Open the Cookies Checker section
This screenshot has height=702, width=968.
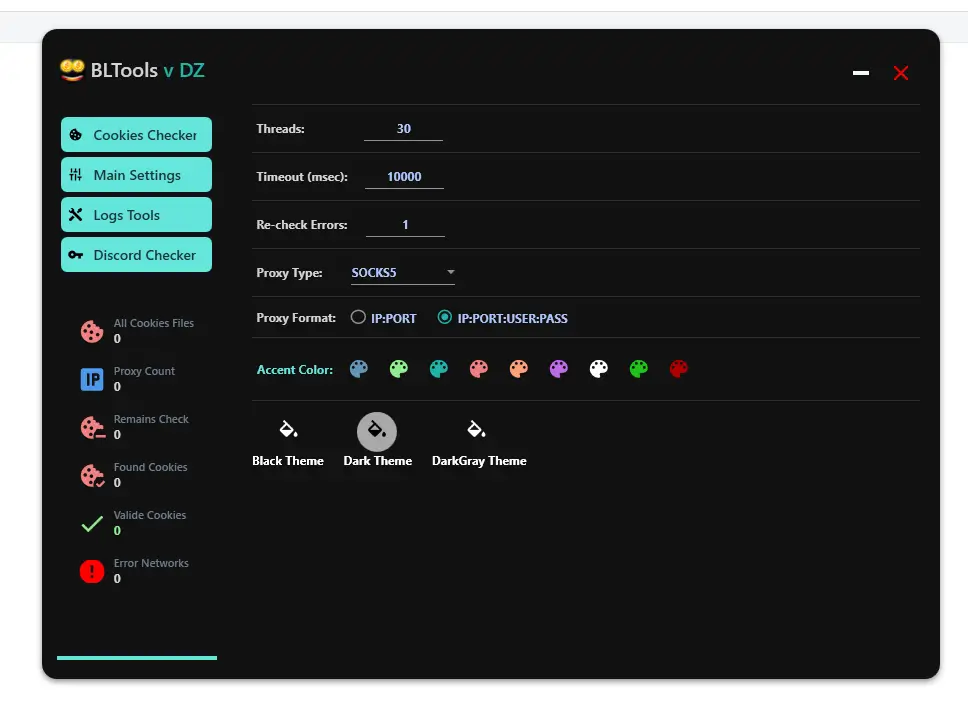(136, 134)
